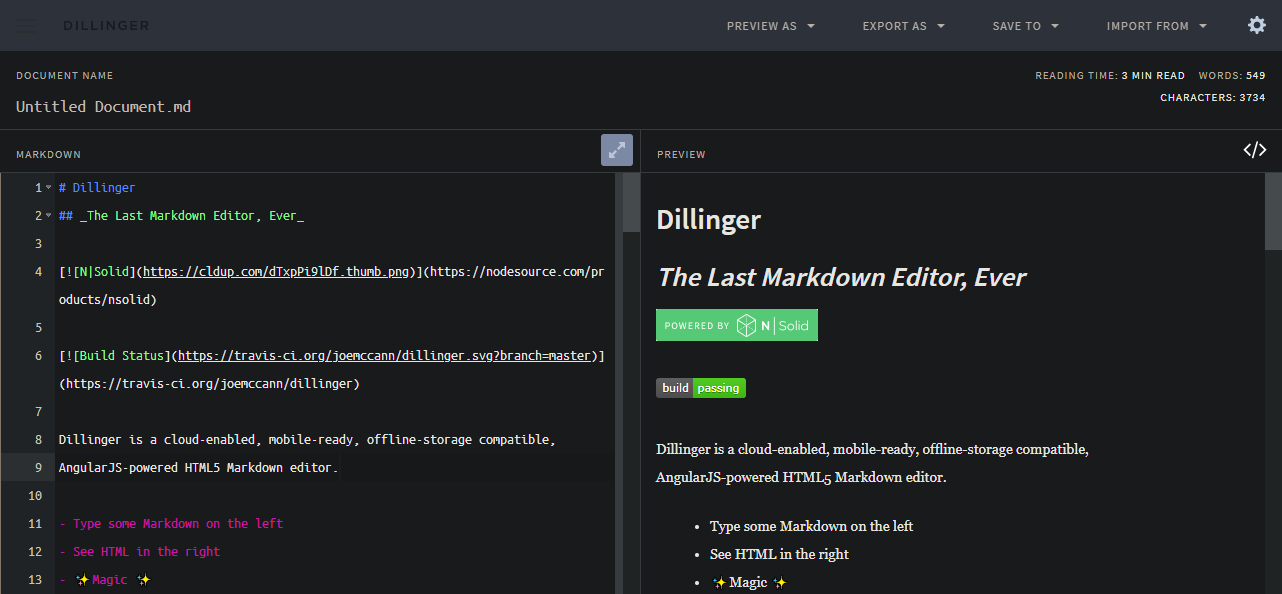Select line number 9 in the gutter
Image resolution: width=1282 pixels, height=594 pixels.
38,468
